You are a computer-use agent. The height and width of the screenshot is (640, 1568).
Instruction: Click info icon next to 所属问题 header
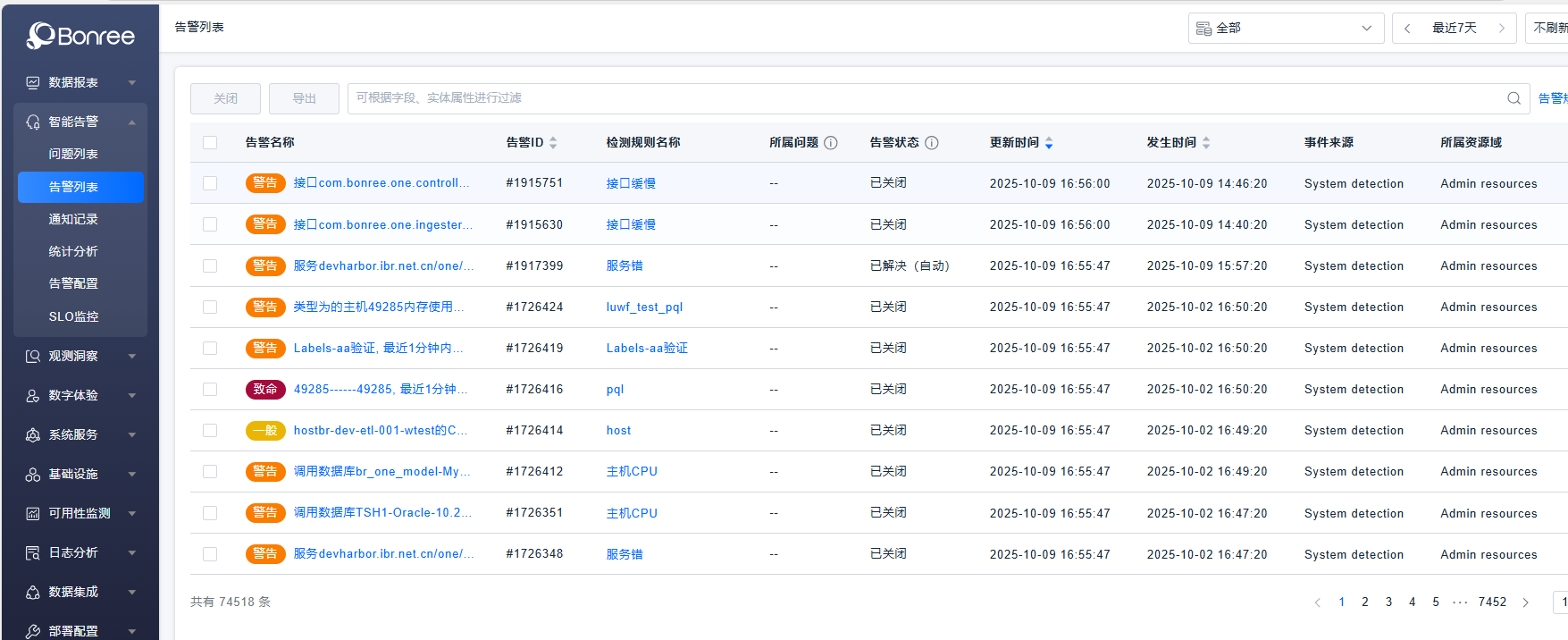(831, 143)
